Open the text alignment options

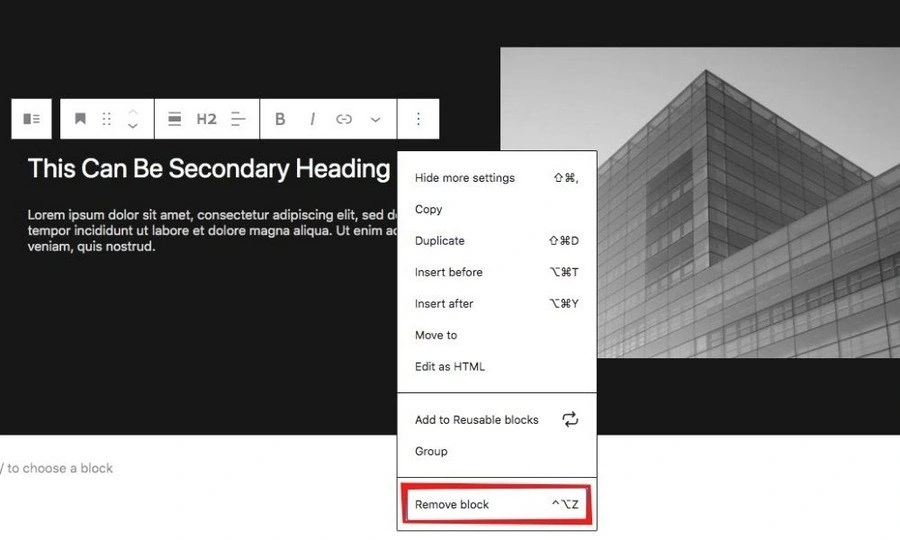pos(238,119)
